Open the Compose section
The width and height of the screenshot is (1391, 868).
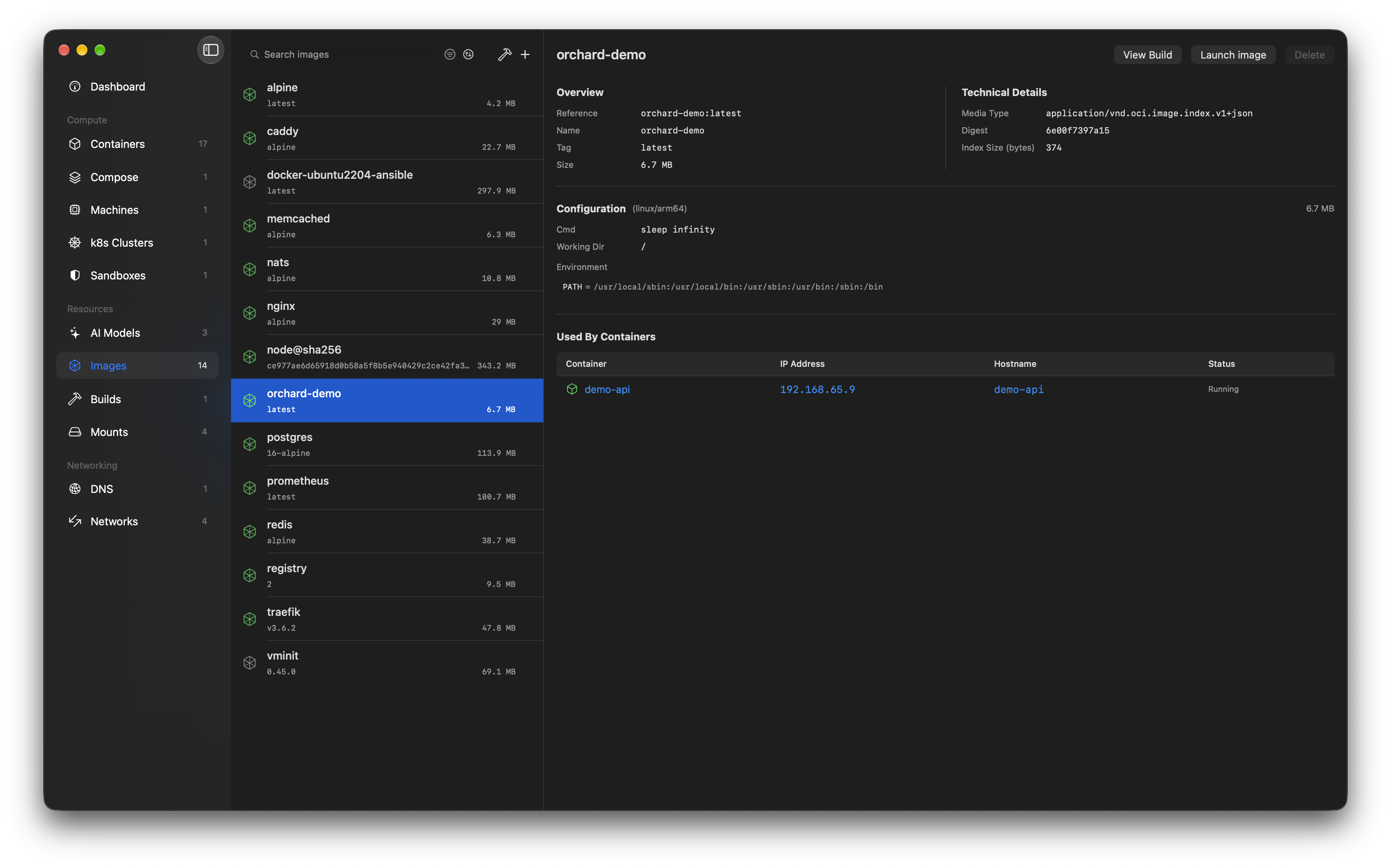click(x=138, y=178)
